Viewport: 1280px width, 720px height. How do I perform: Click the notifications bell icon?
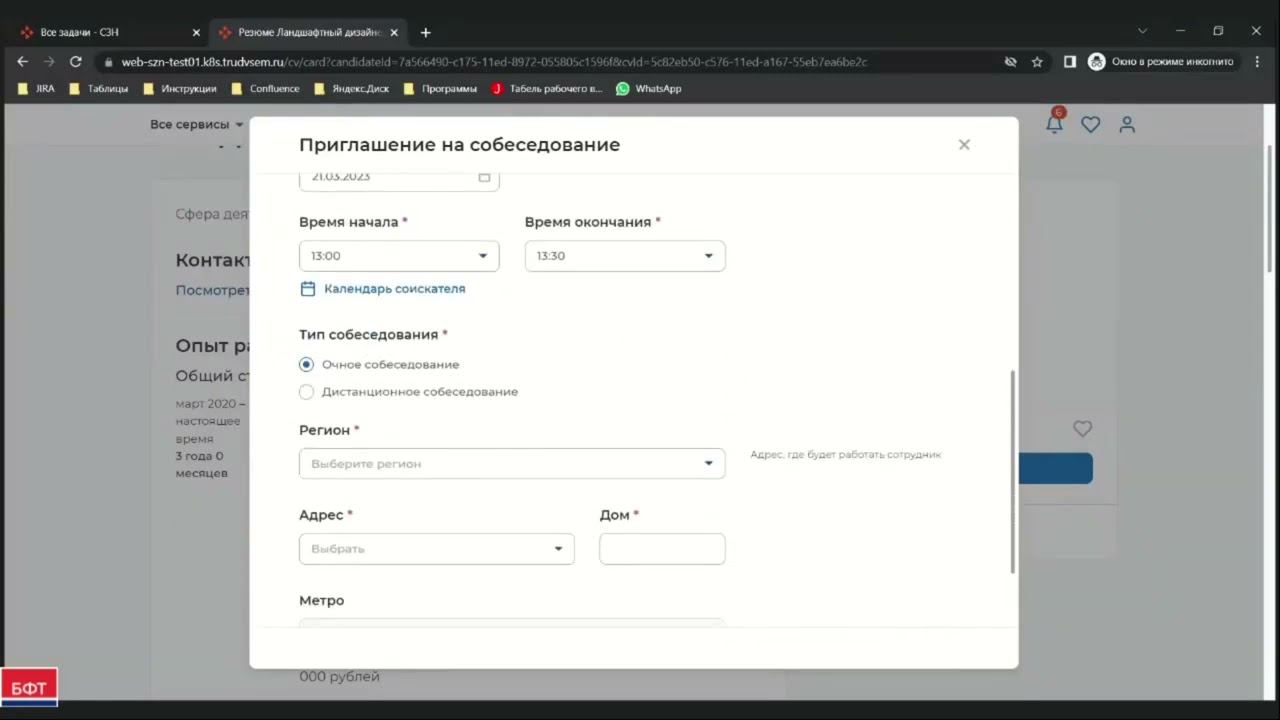1054,124
